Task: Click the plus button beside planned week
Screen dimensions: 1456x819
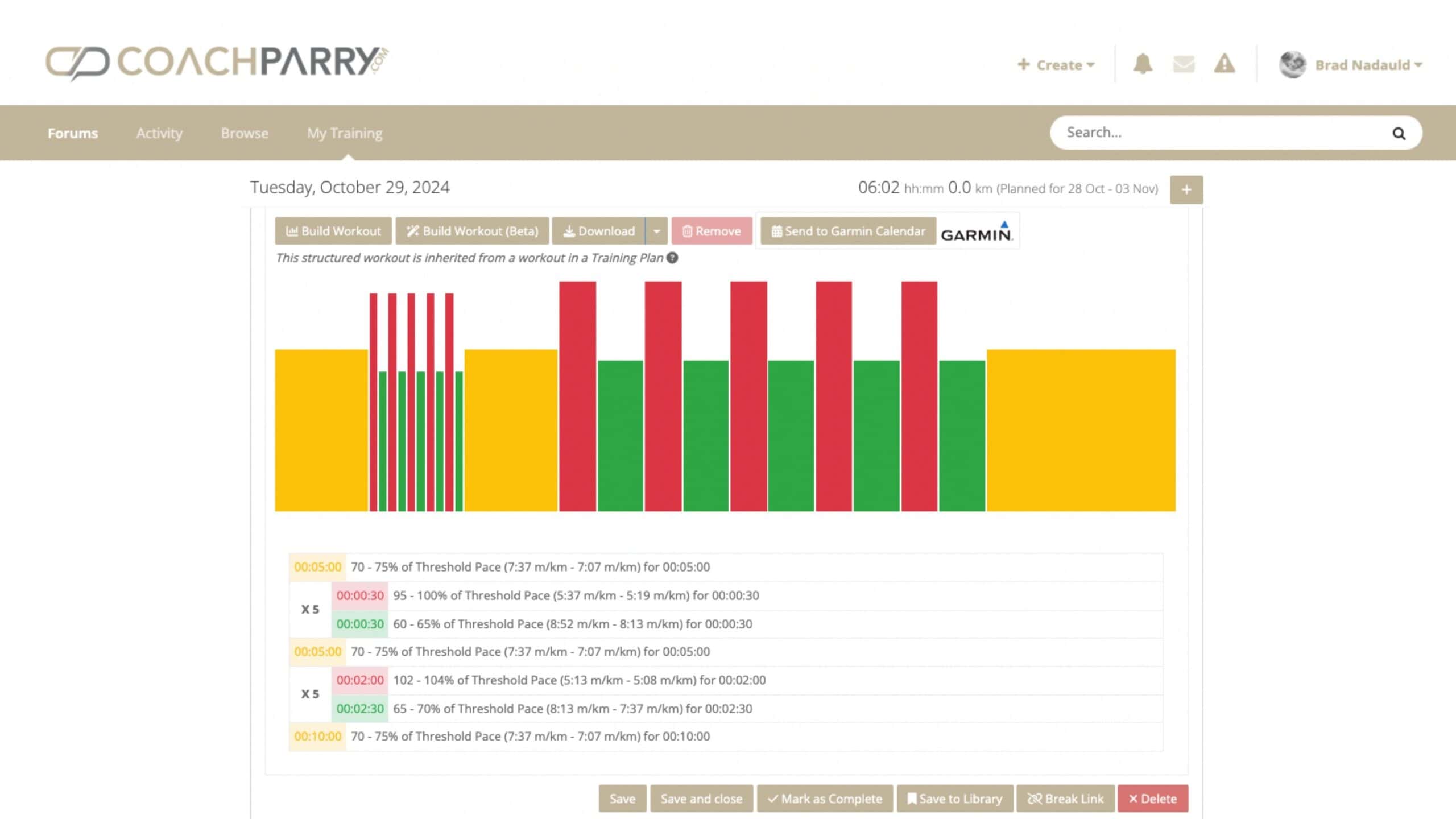Action: (1186, 189)
